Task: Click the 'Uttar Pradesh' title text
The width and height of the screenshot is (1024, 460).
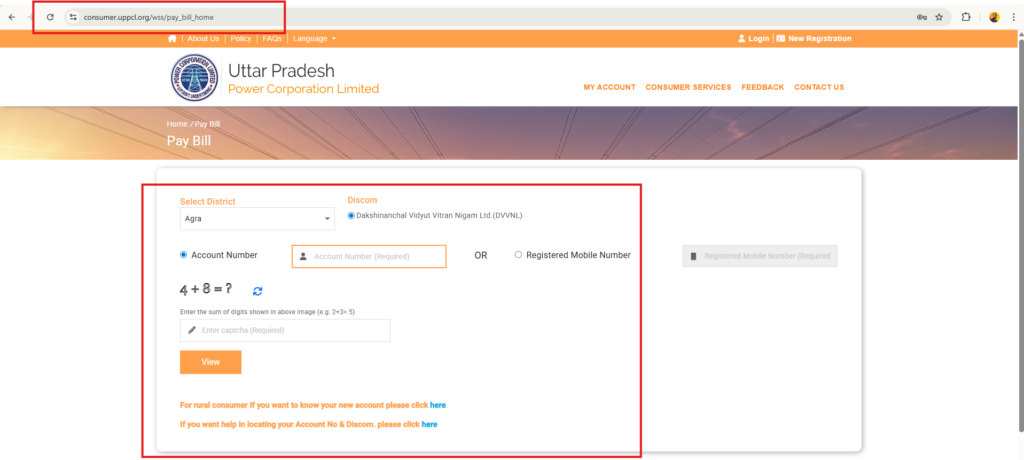Action: (281, 71)
